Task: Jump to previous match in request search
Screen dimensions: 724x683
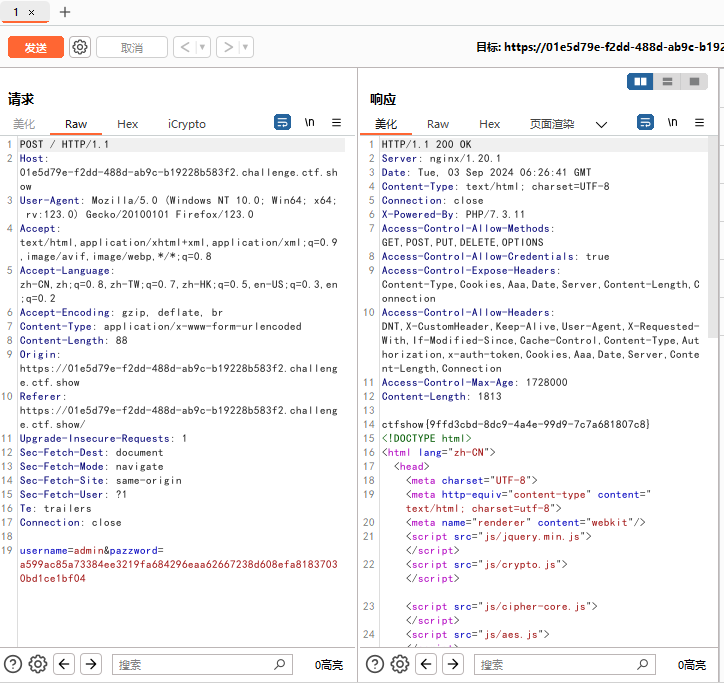Action: (x=64, y=664)
